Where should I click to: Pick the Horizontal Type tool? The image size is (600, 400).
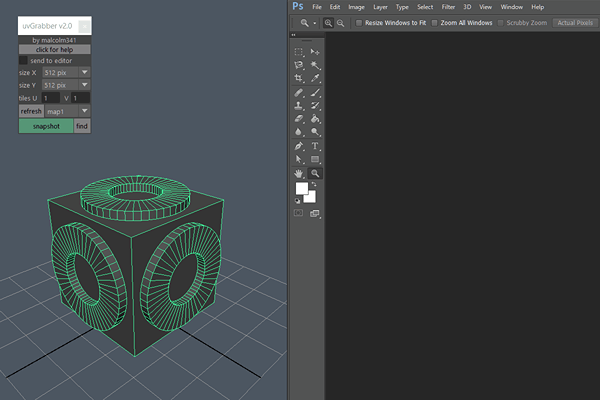(315, 146)
